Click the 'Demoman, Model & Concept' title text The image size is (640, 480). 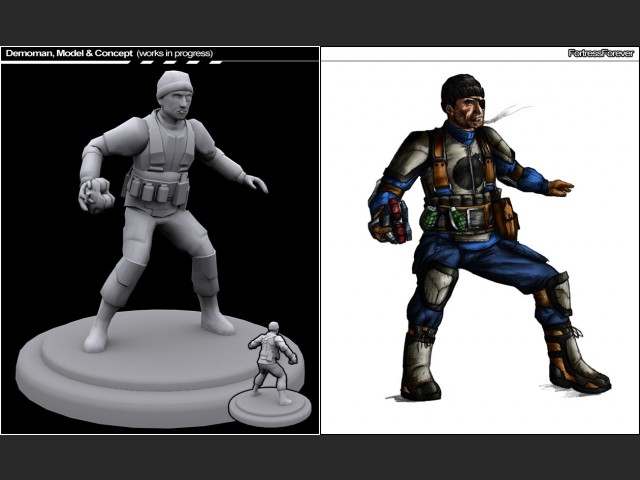point(69,53)
